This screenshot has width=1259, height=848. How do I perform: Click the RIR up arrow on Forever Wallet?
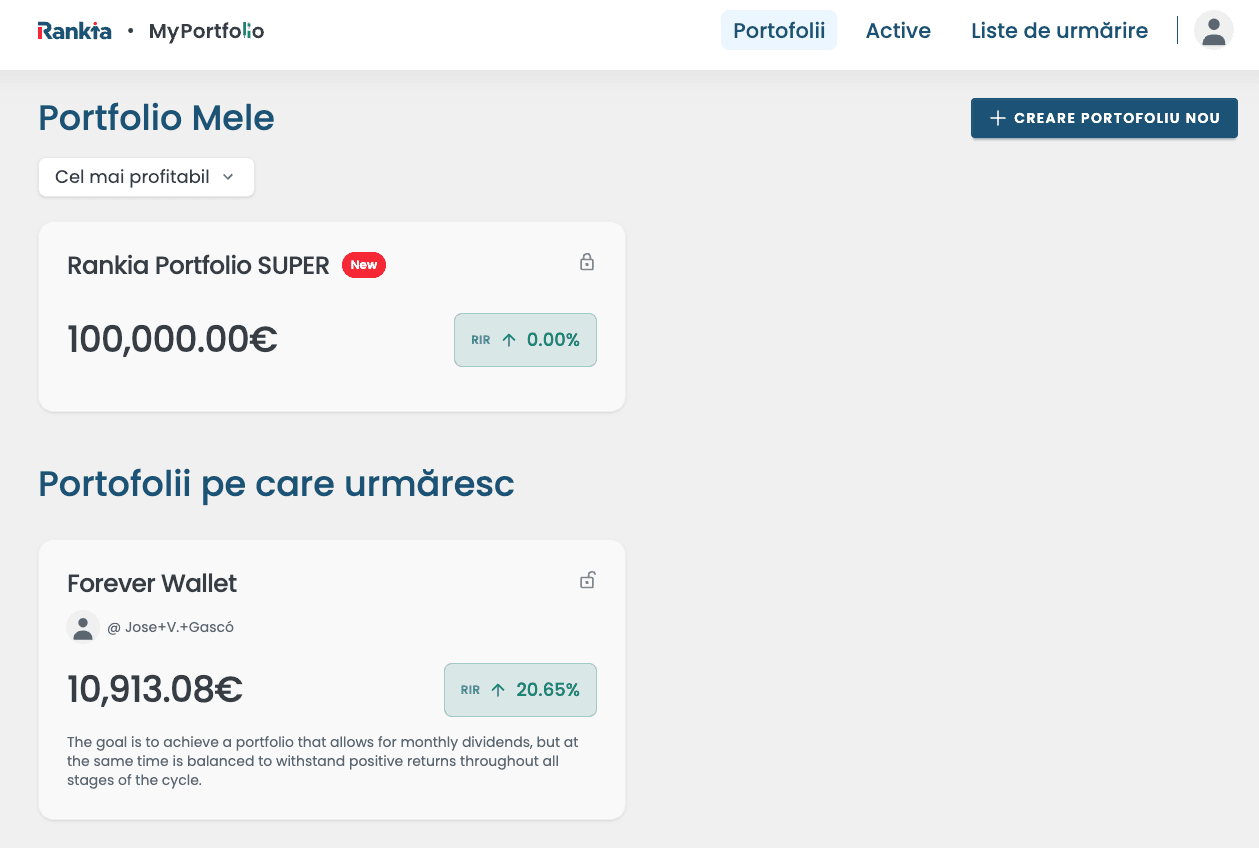(x=498, y=689)
